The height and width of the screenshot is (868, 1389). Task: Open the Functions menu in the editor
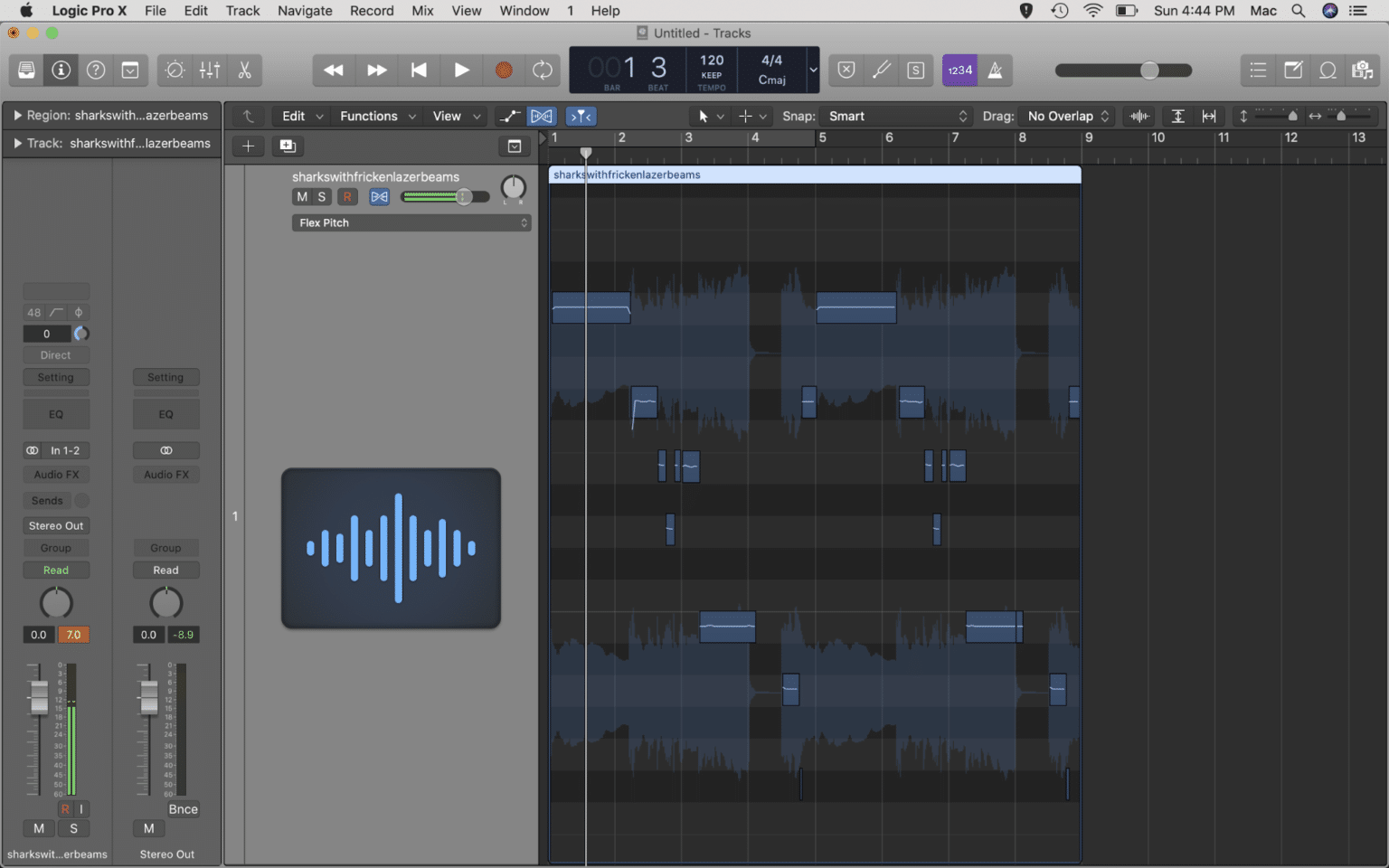[371, 116]
